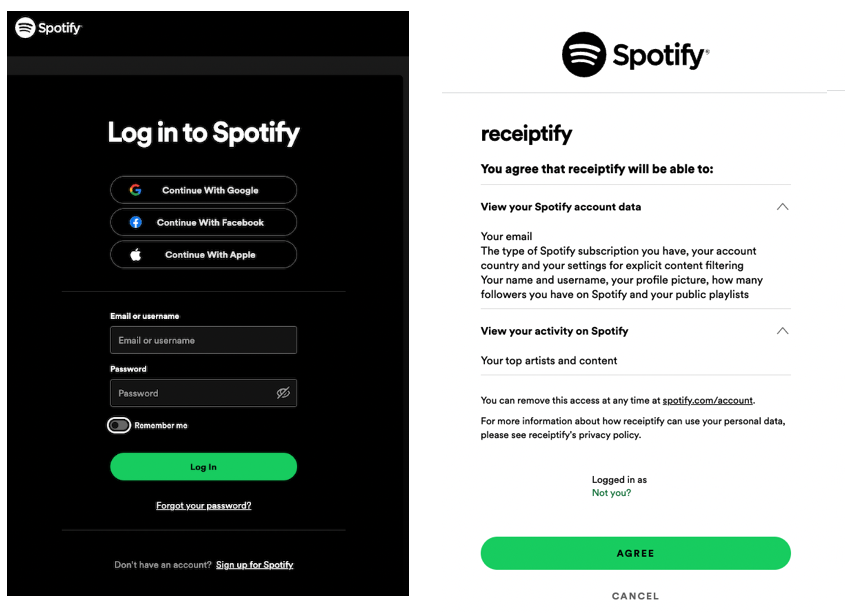The image size is (861, 613).
Task: Select 'Continue With Facebook' option
Action: pyautogui.click(x=203, y=222)
